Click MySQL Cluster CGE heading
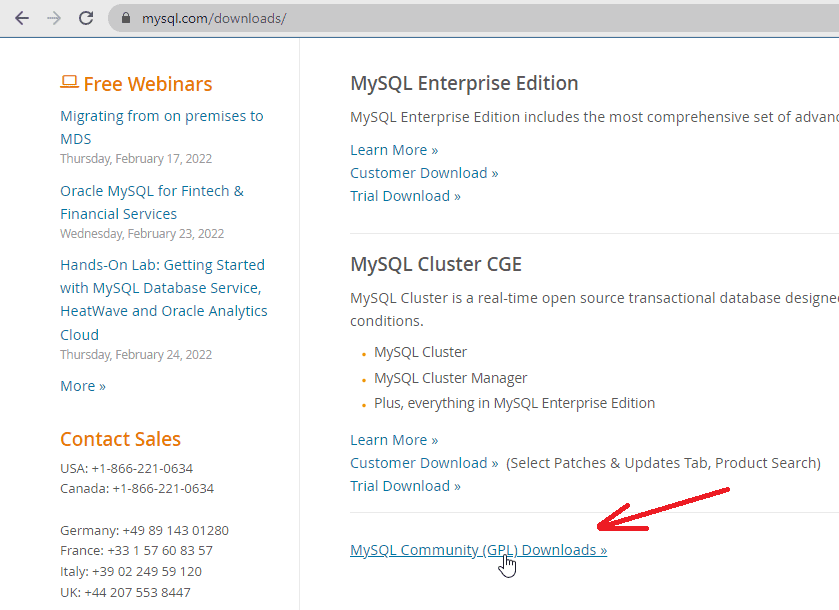839x610 pixels. (436, 264)
